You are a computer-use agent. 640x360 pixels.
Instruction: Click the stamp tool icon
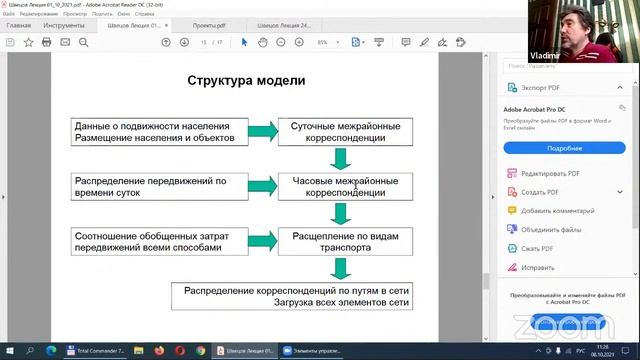coord(461,42)
